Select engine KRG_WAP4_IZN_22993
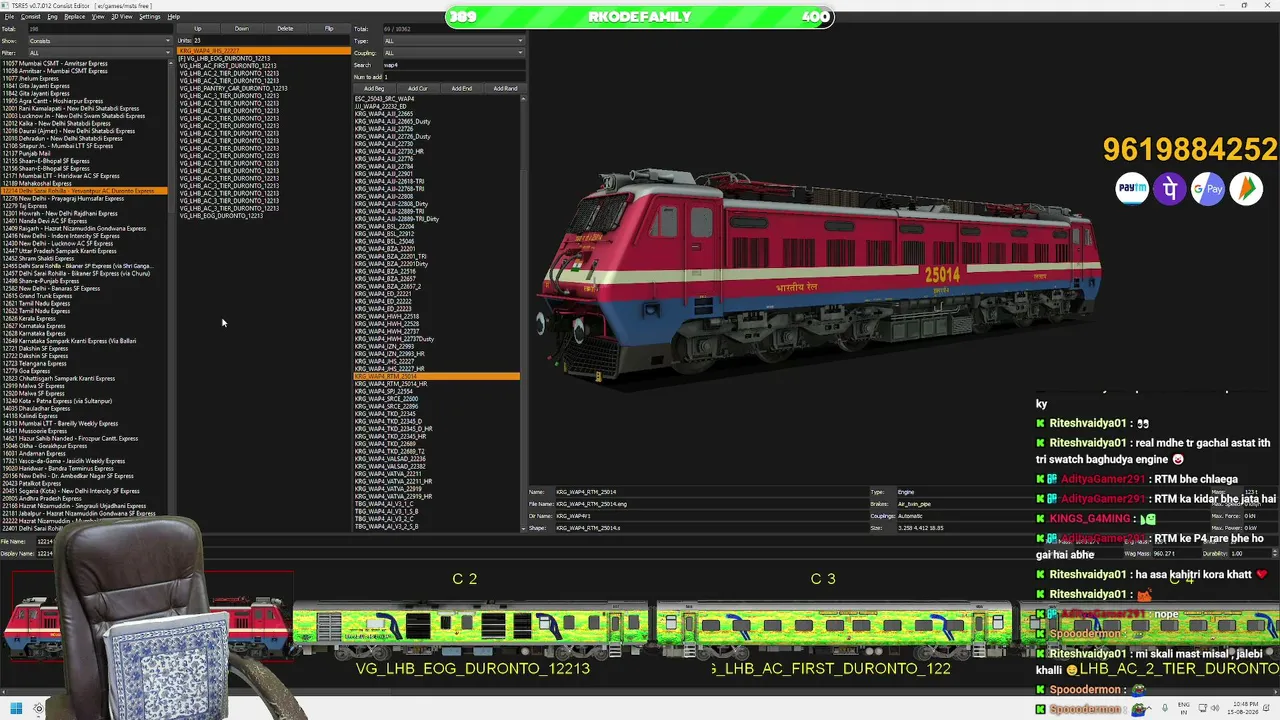Viewport: 1280px width, 720px height. coord(437,347)
